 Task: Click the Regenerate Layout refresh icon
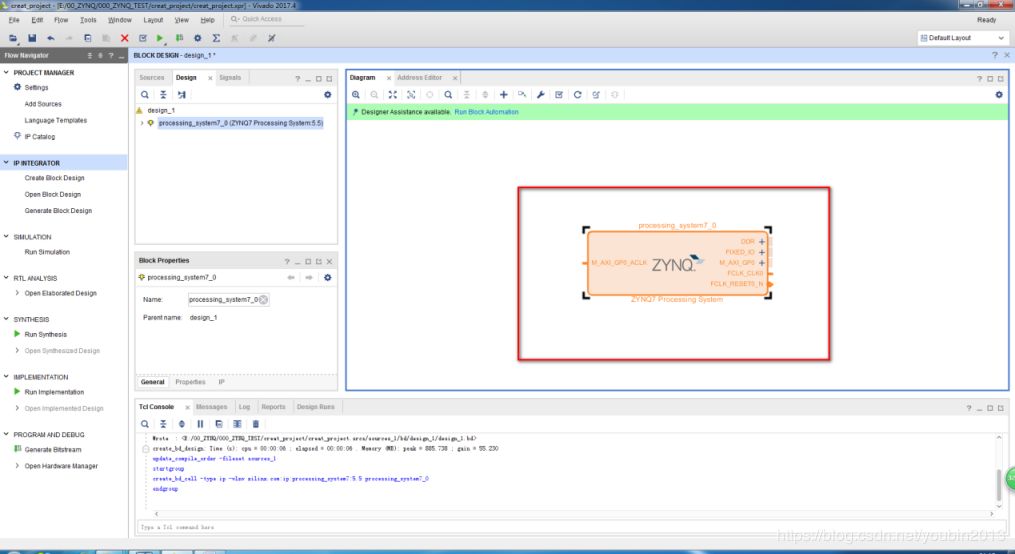(x=577, y=94)
